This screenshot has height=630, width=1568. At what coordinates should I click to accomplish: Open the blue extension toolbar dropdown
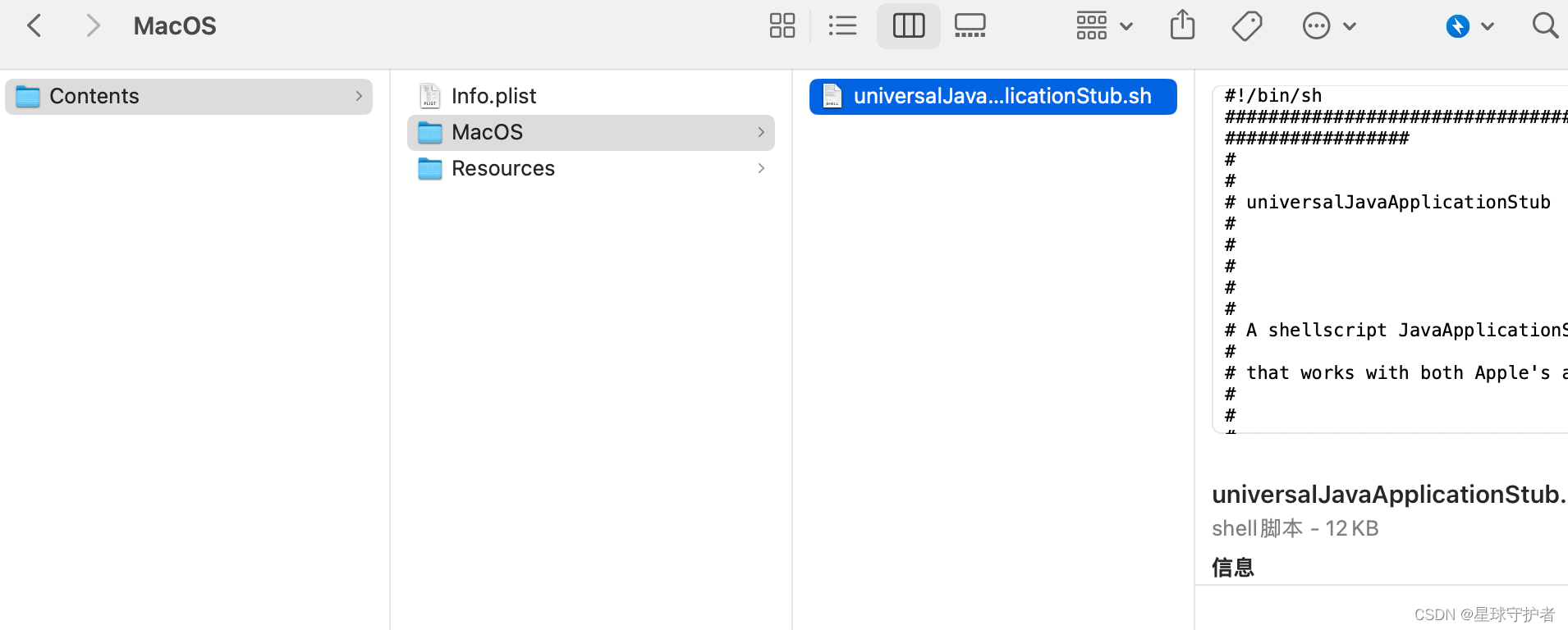1469,26
